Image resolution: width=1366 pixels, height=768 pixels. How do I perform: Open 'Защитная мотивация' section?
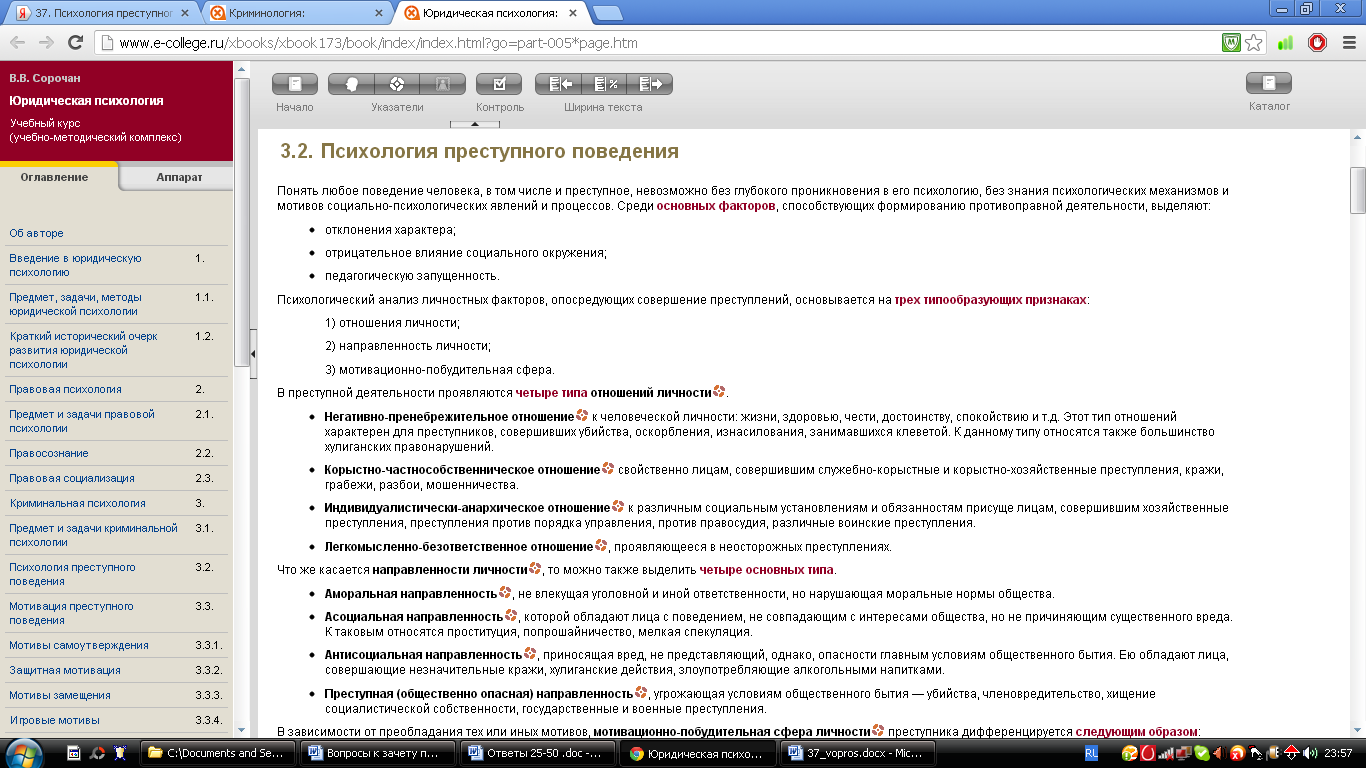(65, 670)
